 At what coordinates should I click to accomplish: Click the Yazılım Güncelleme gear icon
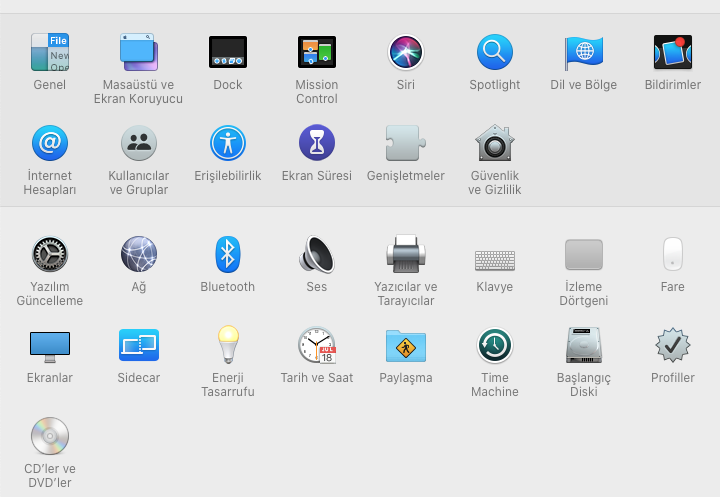(x=50, y=254)
